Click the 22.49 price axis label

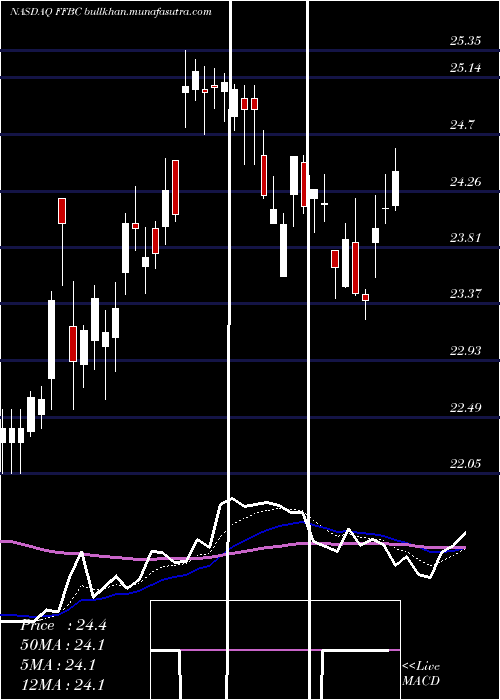tap(465, 407)
